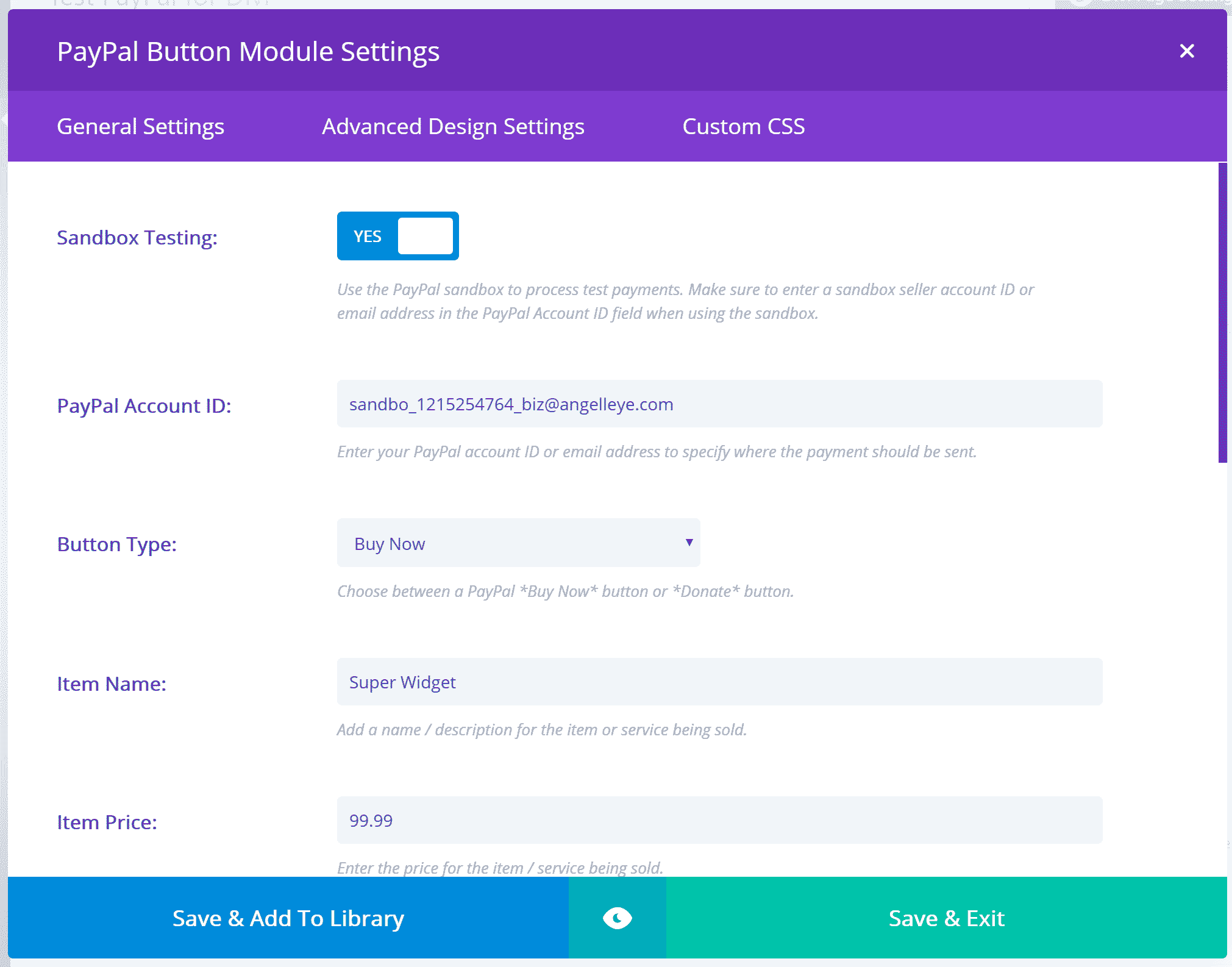The image size is (1232, 967).
Task: Click the Sandbox Testing label
Action: click(x=137, y=237)
